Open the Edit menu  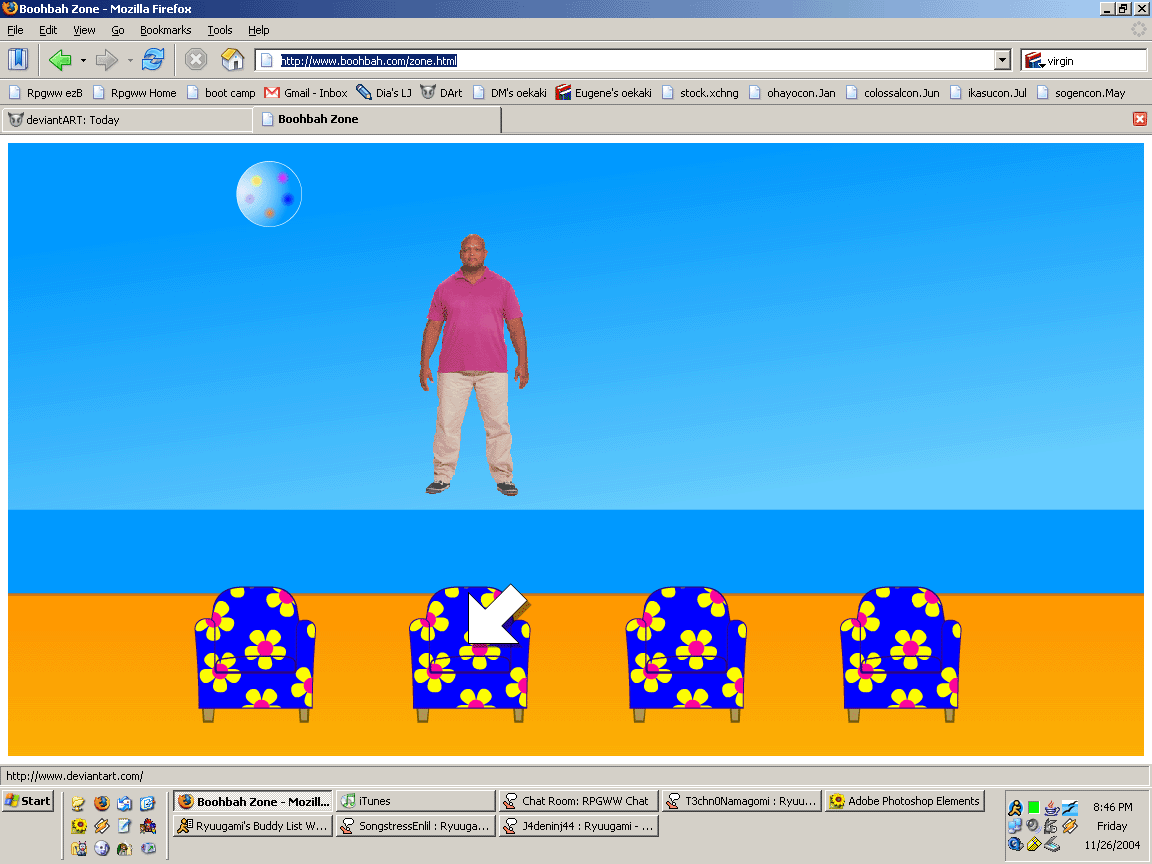(x=48, y=30)
